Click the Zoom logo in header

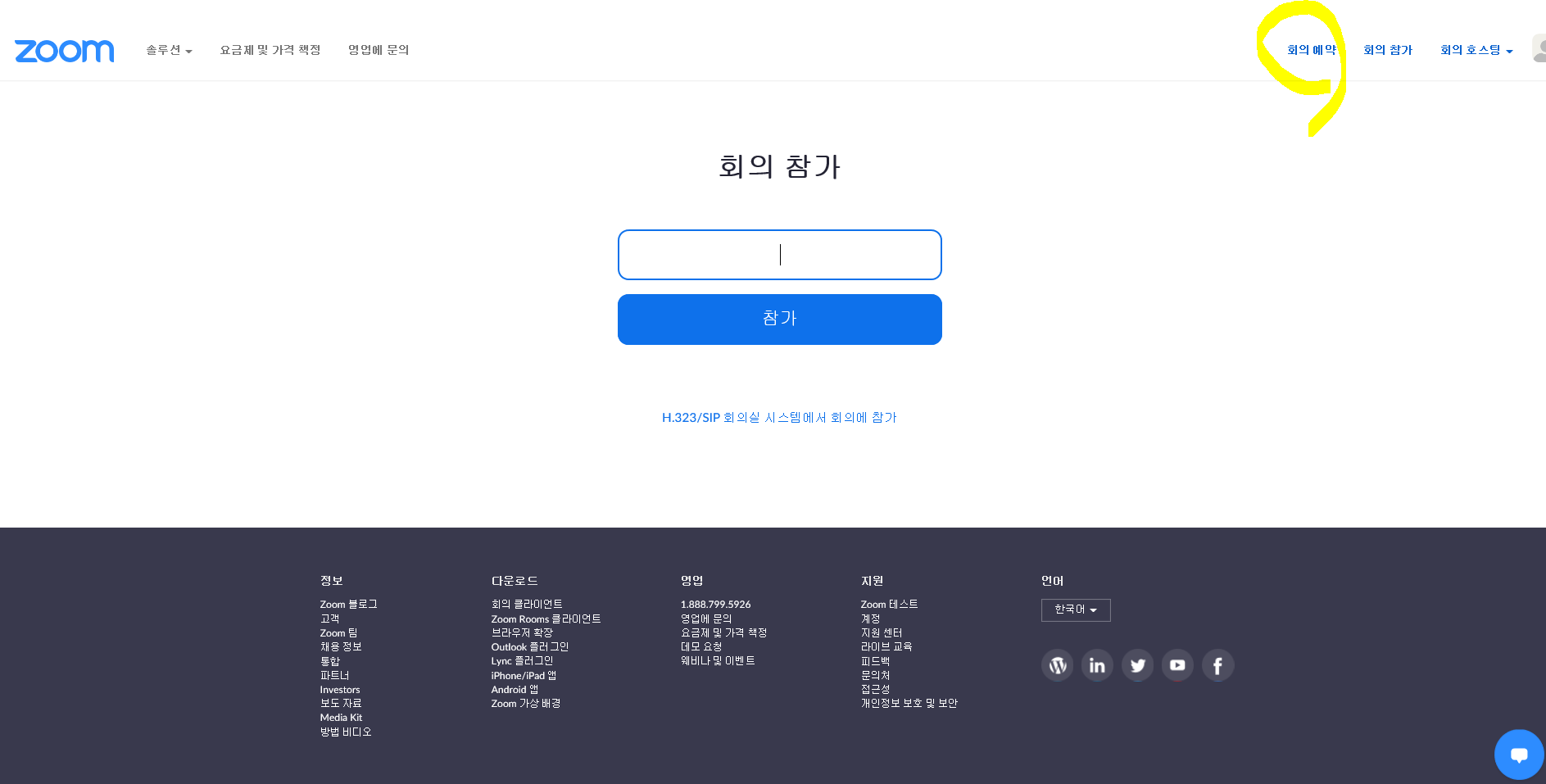point(65,51)
